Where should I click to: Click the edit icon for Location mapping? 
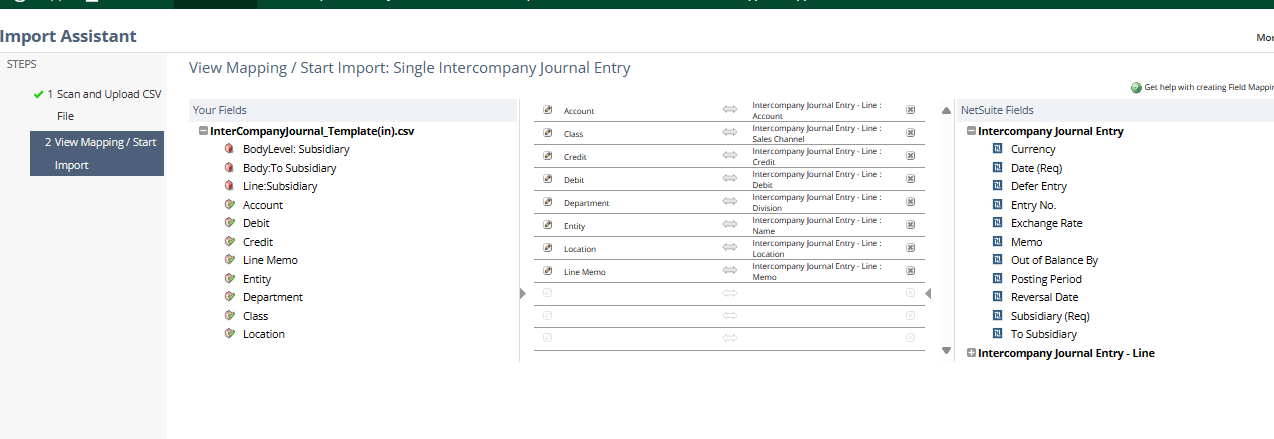tap(547, 248)
